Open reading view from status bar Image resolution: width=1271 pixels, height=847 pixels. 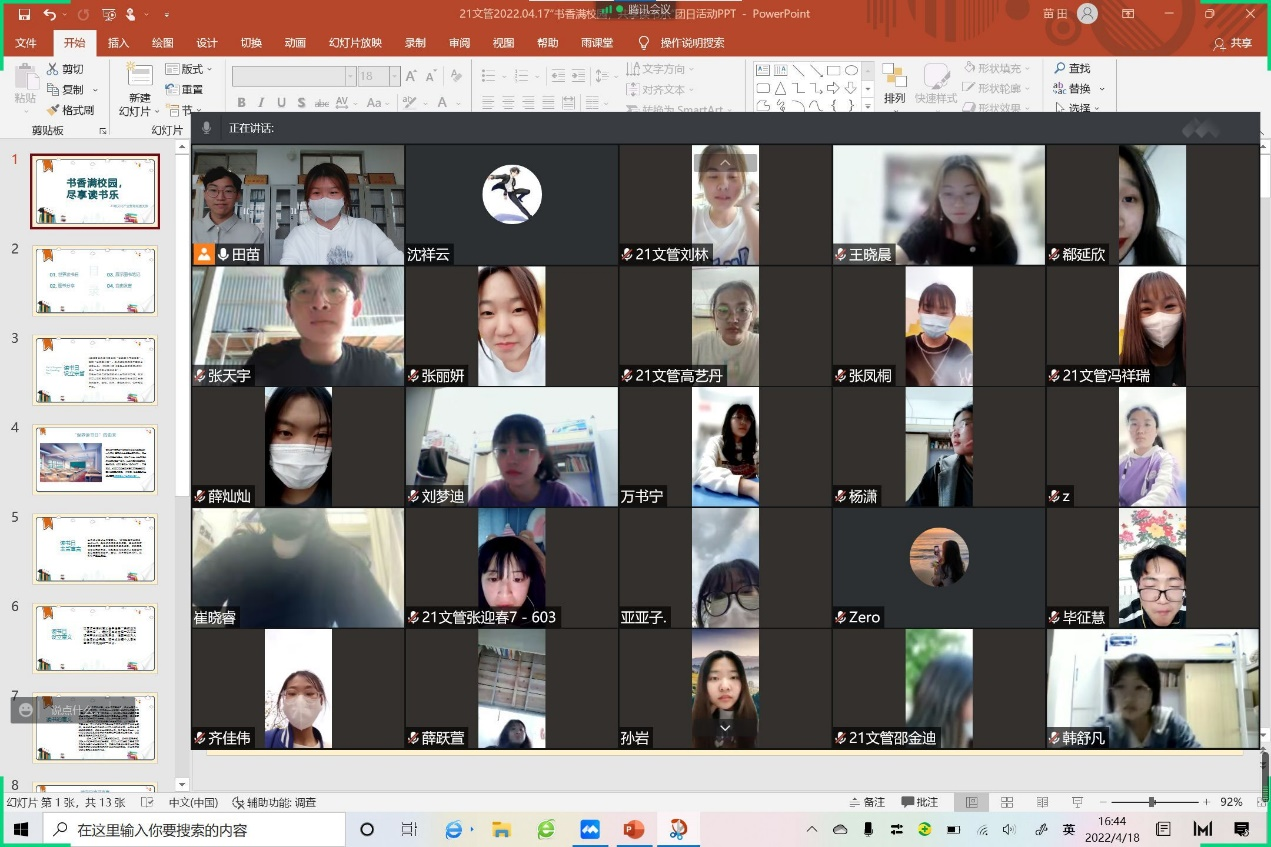tap(1041, 802)
